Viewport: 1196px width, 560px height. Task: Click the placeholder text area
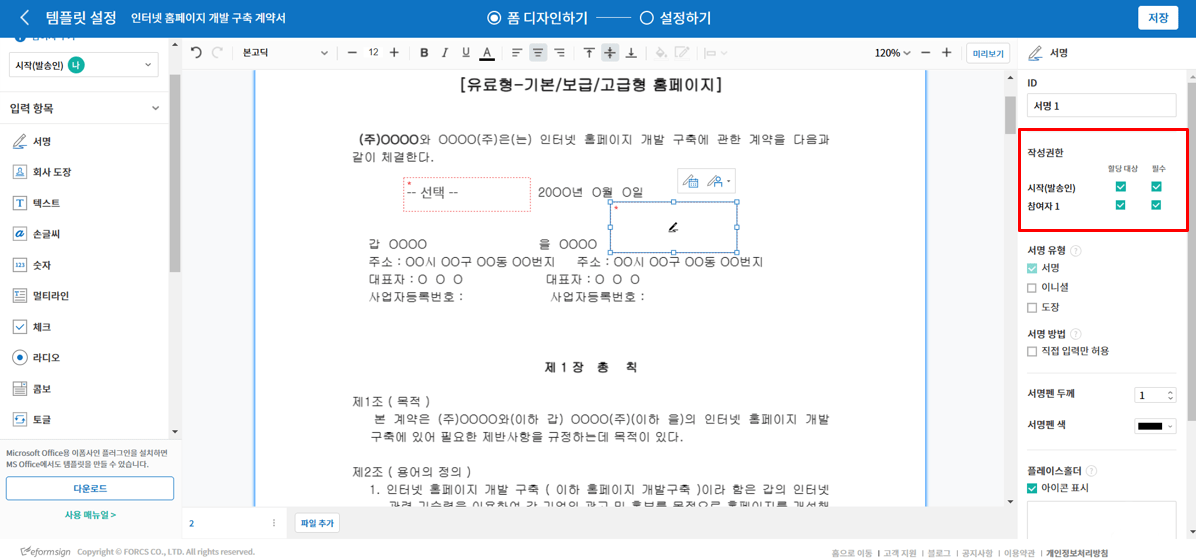(x=1102, y=519)
